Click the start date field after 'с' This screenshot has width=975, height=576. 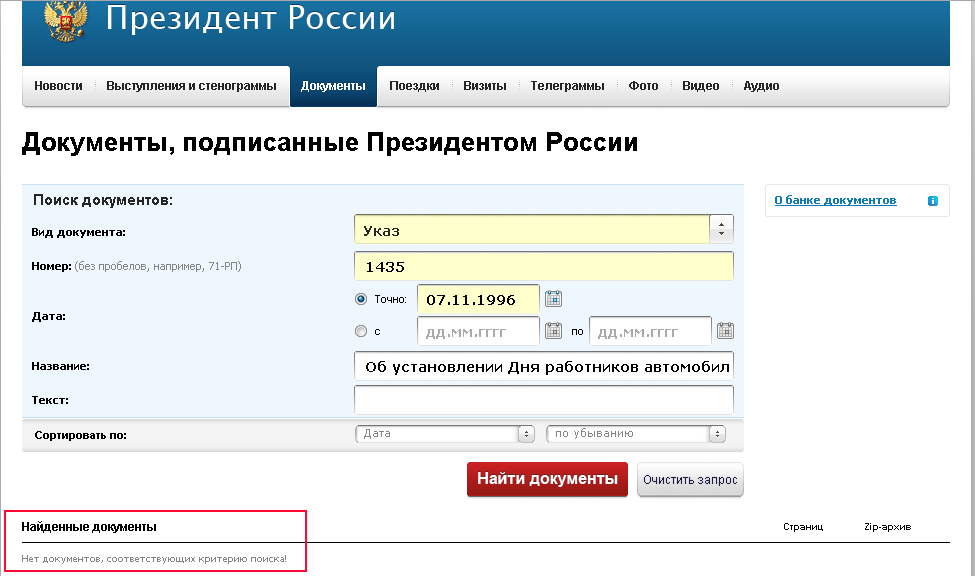478,331
